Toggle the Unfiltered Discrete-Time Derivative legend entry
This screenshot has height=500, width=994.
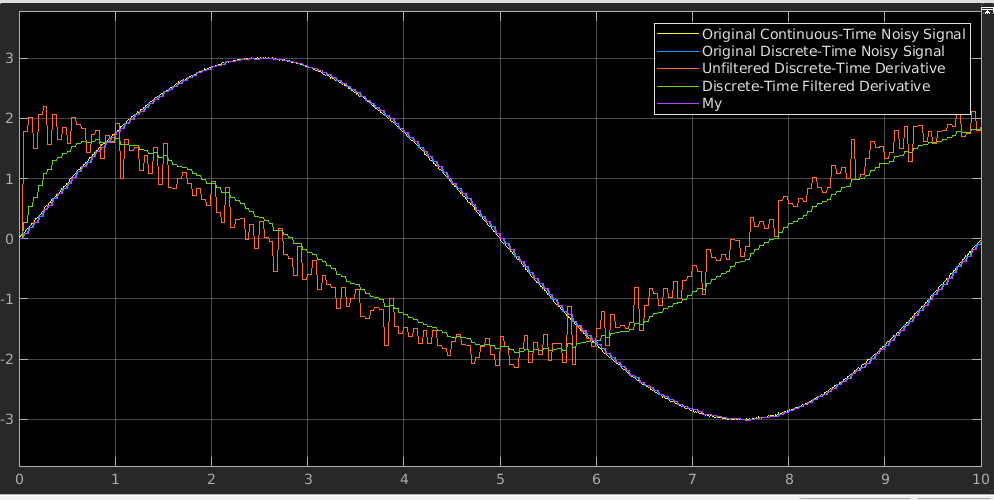point(823,68)
